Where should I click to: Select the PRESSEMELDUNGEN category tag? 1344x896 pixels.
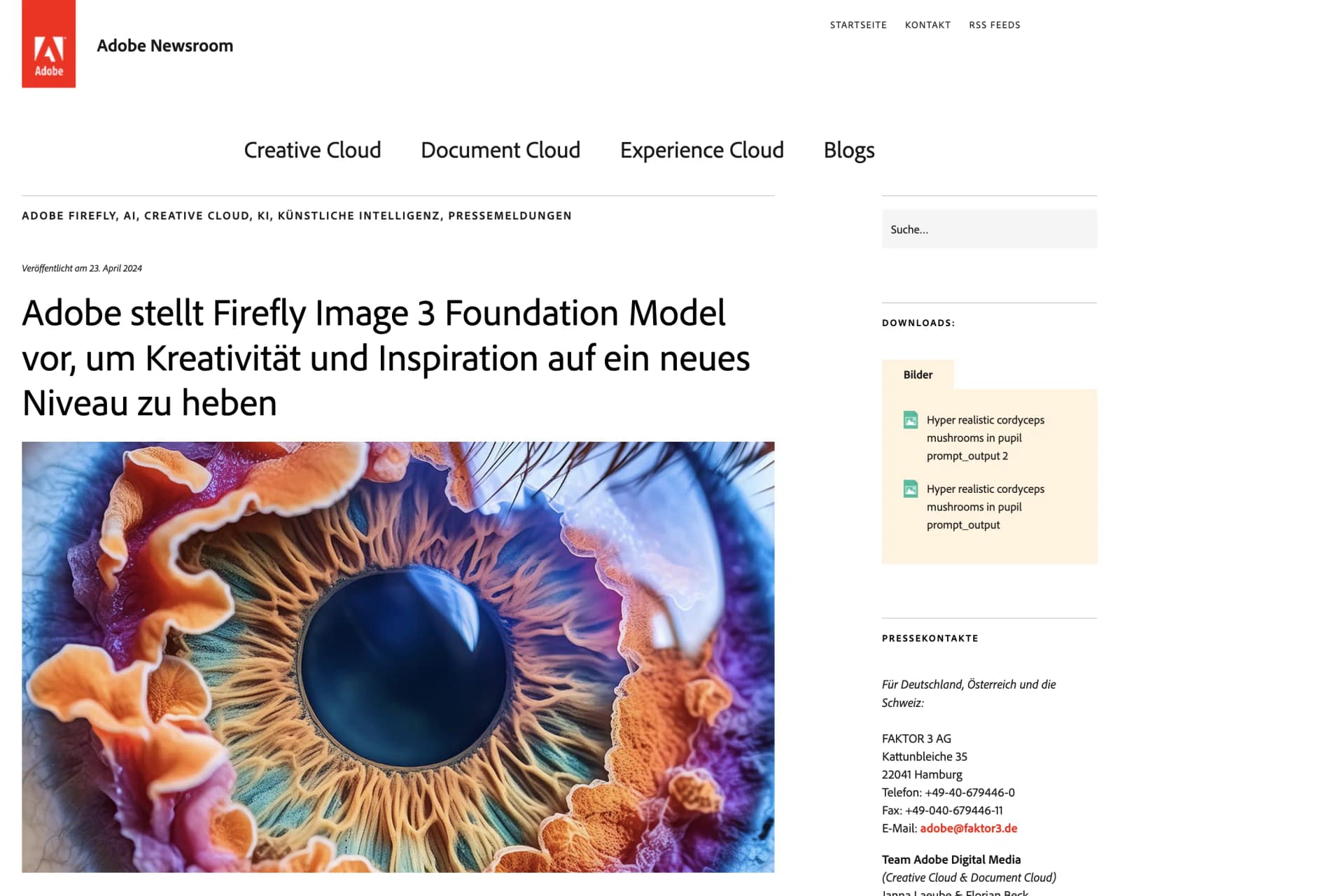click(510, 216)
